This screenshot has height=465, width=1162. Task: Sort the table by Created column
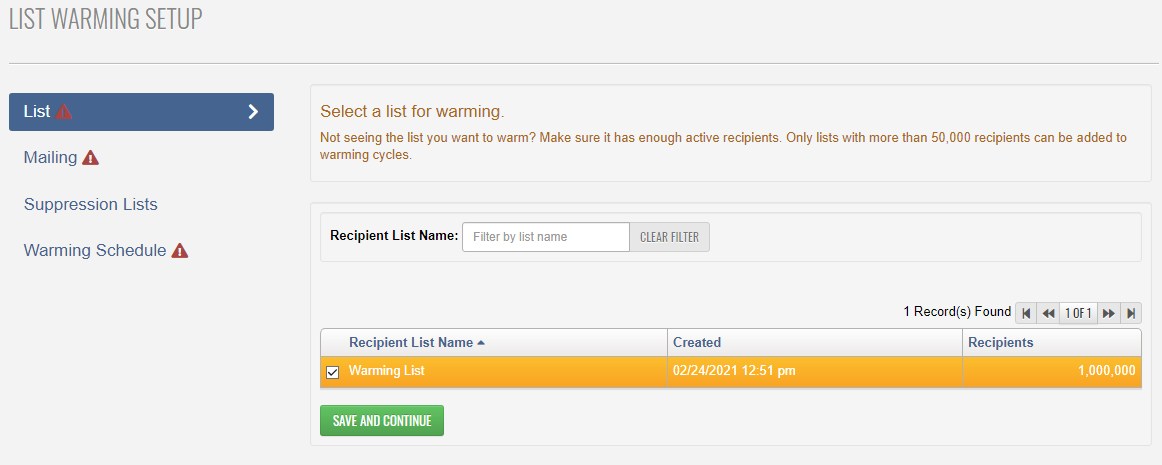click(x=697, y=343)
